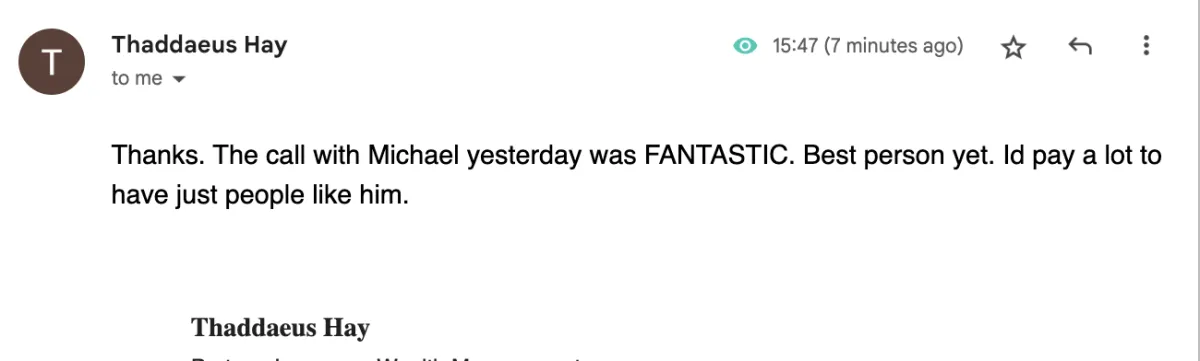1200x361 pixels.
Task: Click the text "have just people like him."
Action: tap(260, 195)
